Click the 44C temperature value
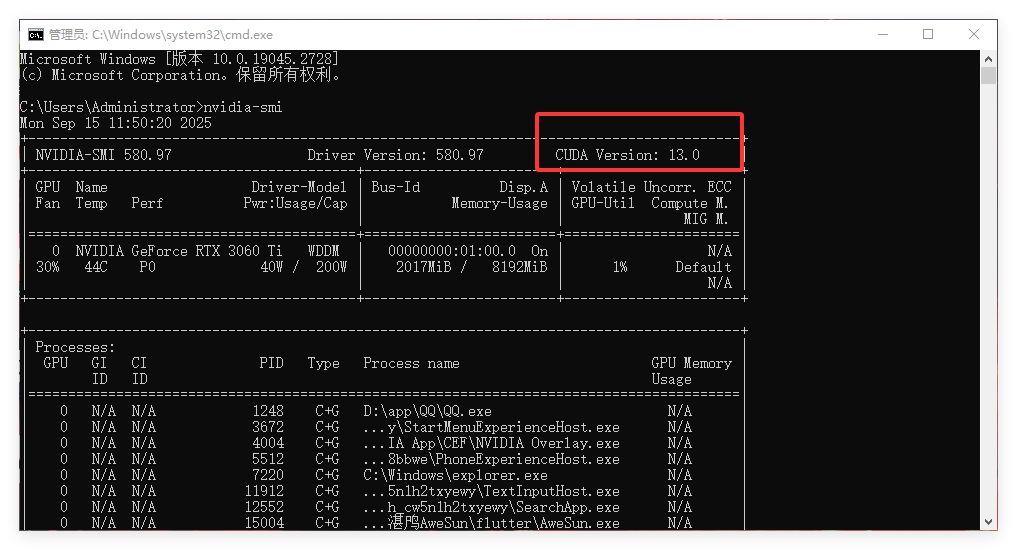1017x550 pixels. pos(95,267)
